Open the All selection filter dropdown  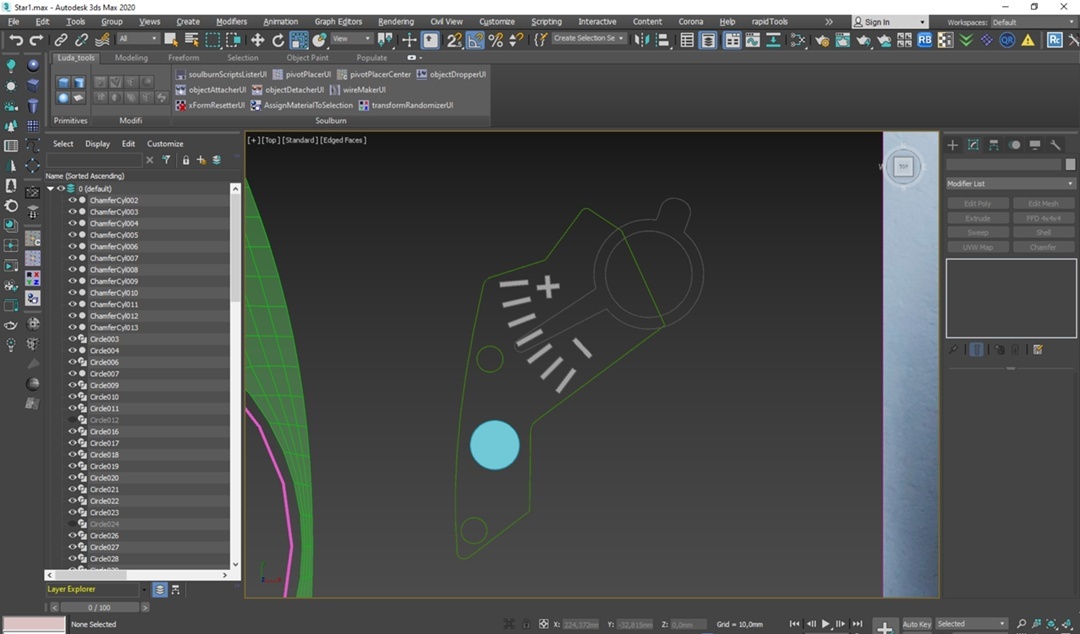[x=138, y=39]
